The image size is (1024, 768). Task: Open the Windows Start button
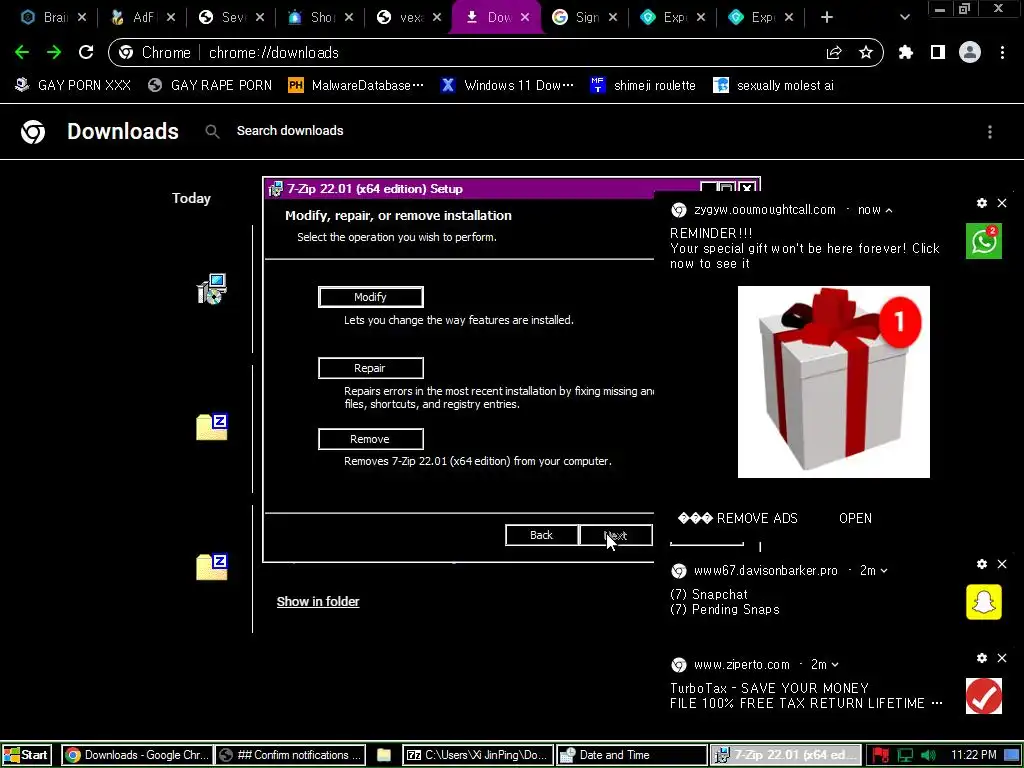pyautogui.click(x=26, y=756)
